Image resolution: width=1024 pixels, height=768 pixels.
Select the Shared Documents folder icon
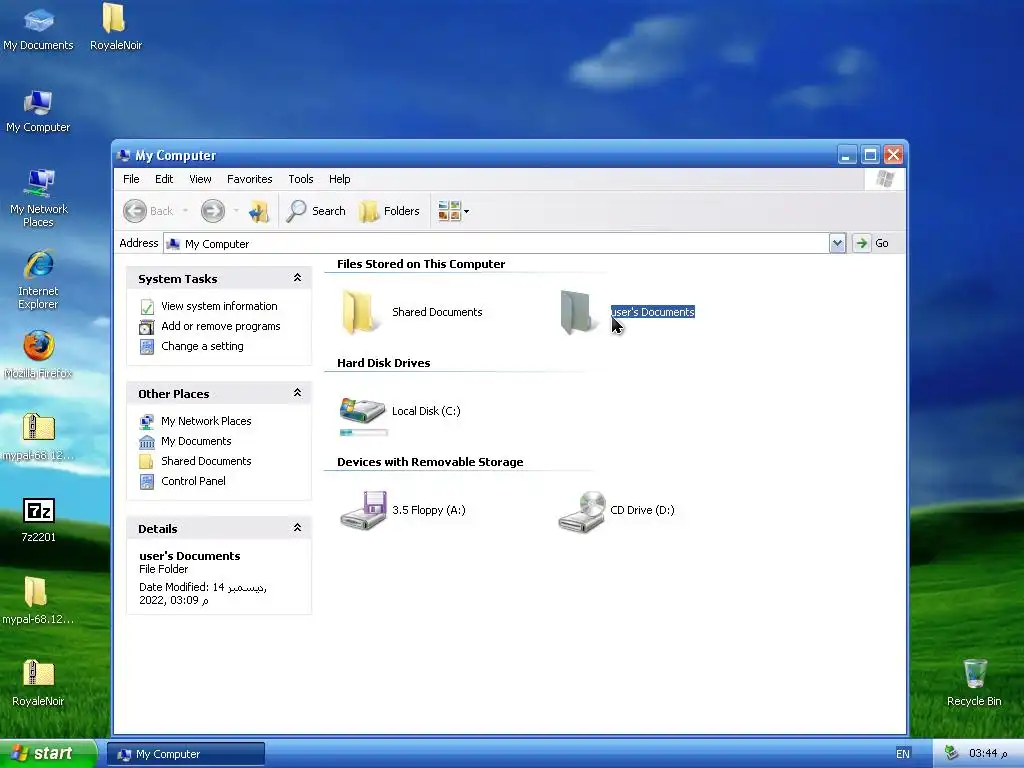360,312
